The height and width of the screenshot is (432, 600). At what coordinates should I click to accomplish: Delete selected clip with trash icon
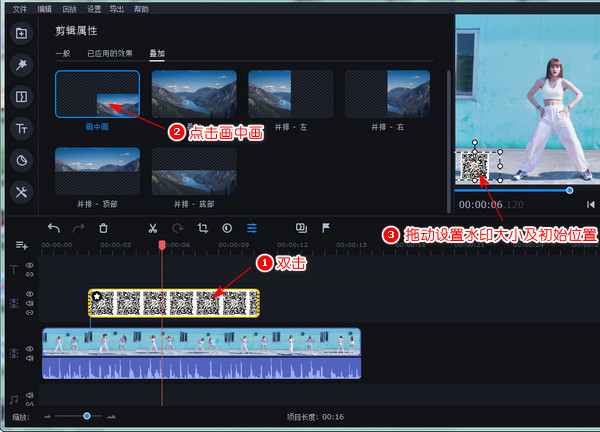pos(103,228)
